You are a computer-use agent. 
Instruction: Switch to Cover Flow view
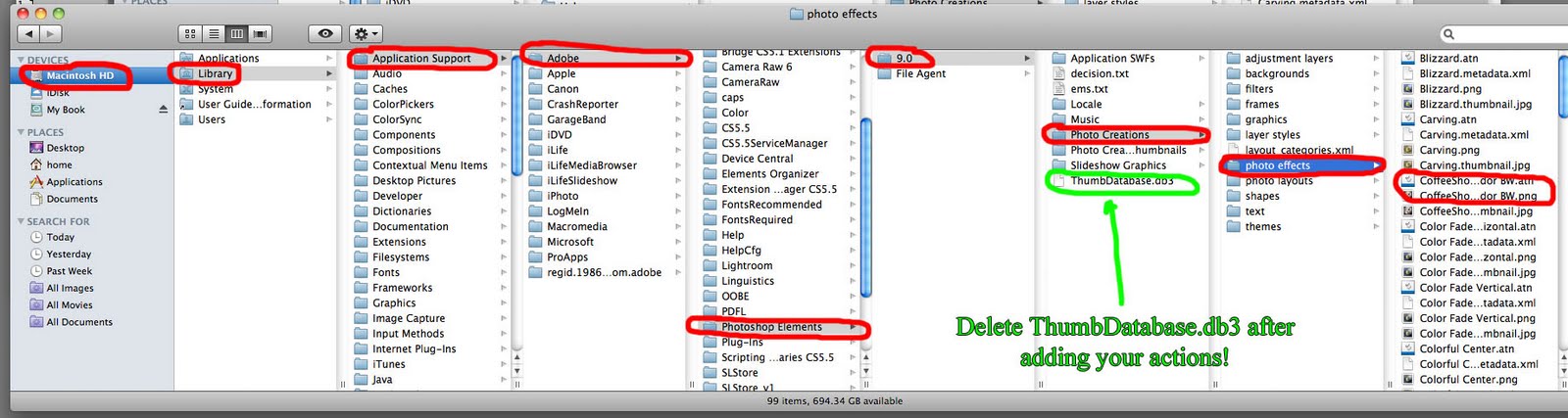260,33
